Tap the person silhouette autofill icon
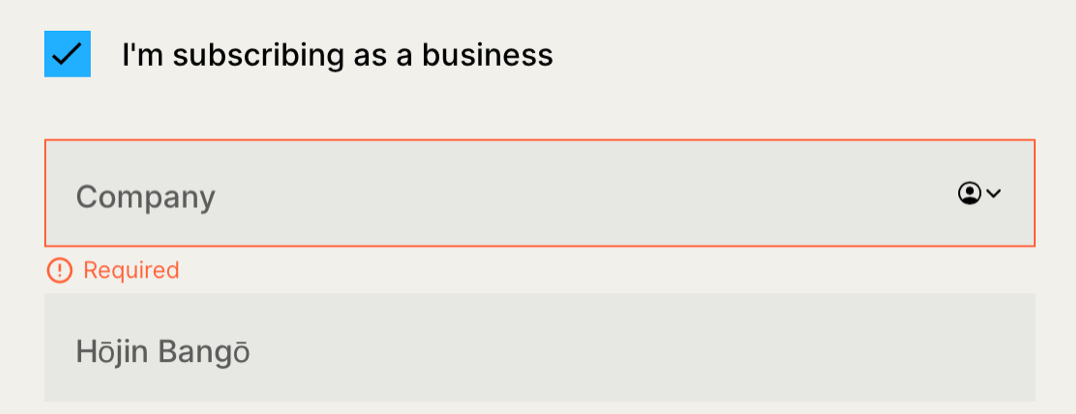 tap(968, 194)
